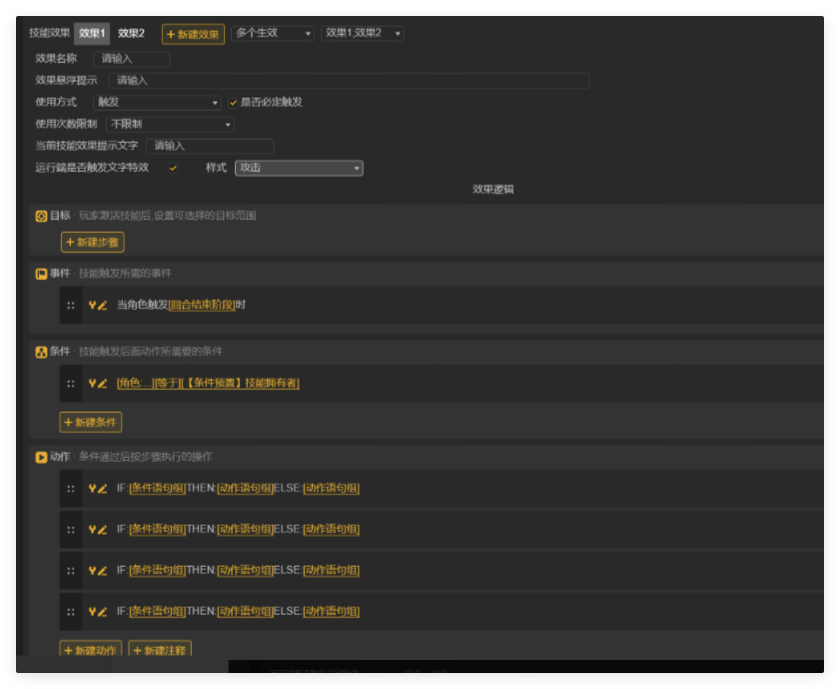Click the 目标 (Target) section icon
This screenshot has height=689, width=840.
click(41, 215)
